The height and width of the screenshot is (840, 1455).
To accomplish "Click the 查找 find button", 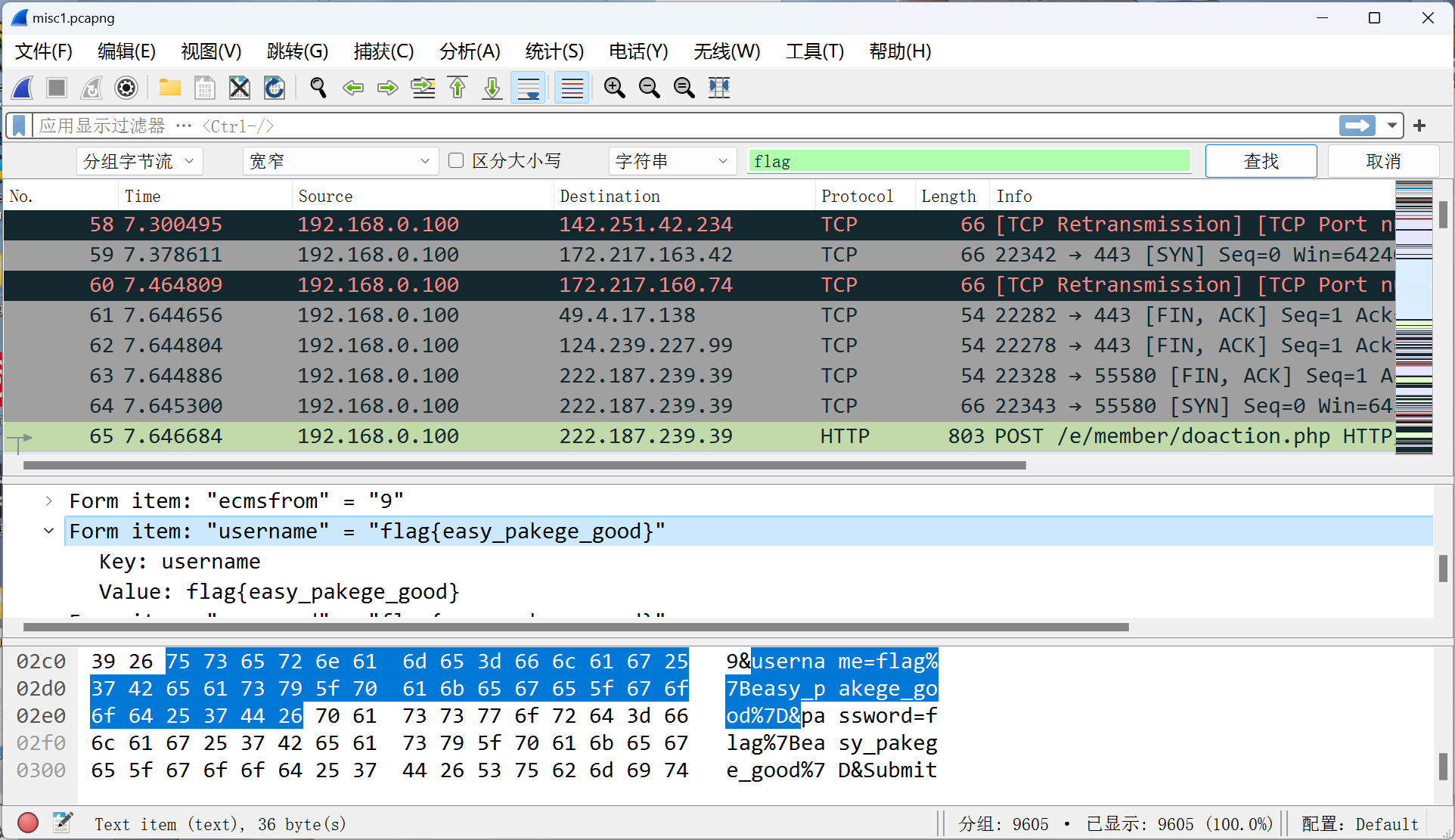I will (1261, 161).
